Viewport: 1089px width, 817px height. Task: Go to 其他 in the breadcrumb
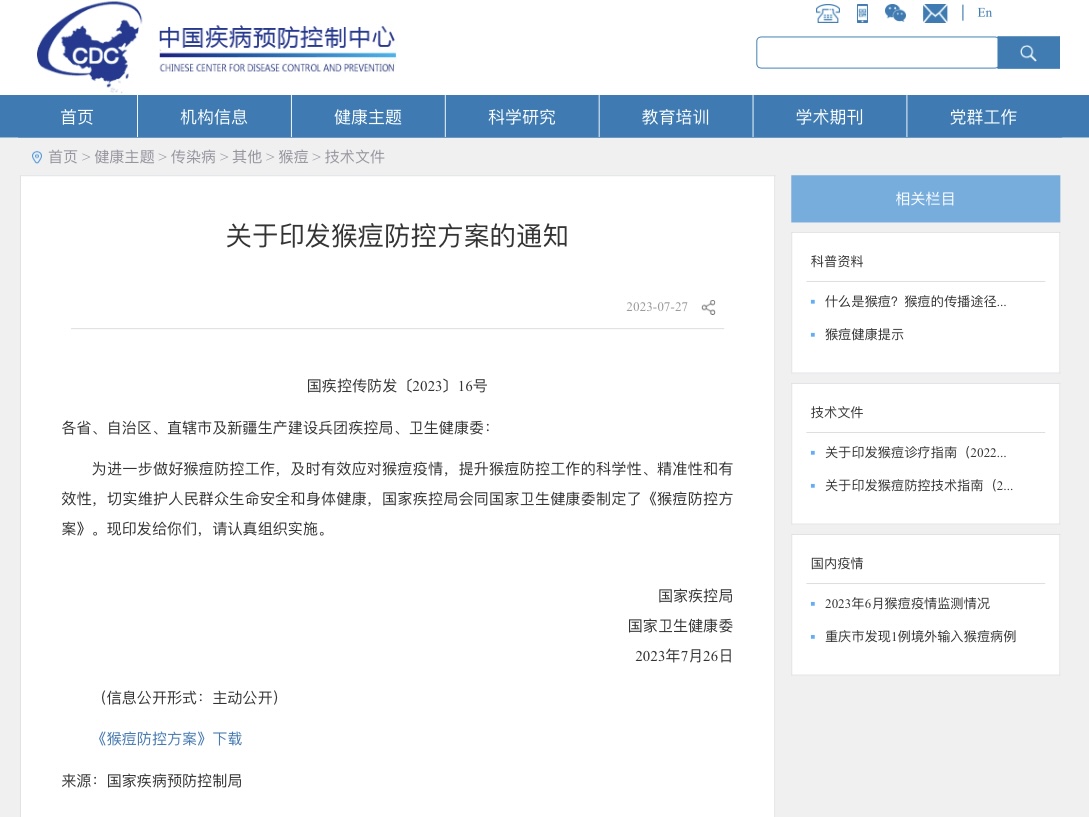click(x=247, y=157)
